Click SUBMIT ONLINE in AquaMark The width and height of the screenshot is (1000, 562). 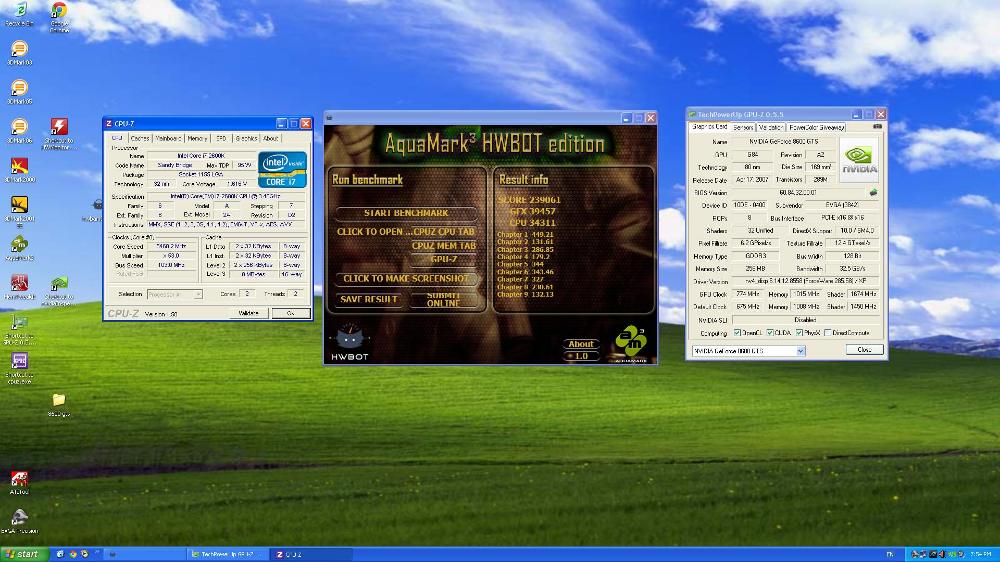tap(443, 300)
